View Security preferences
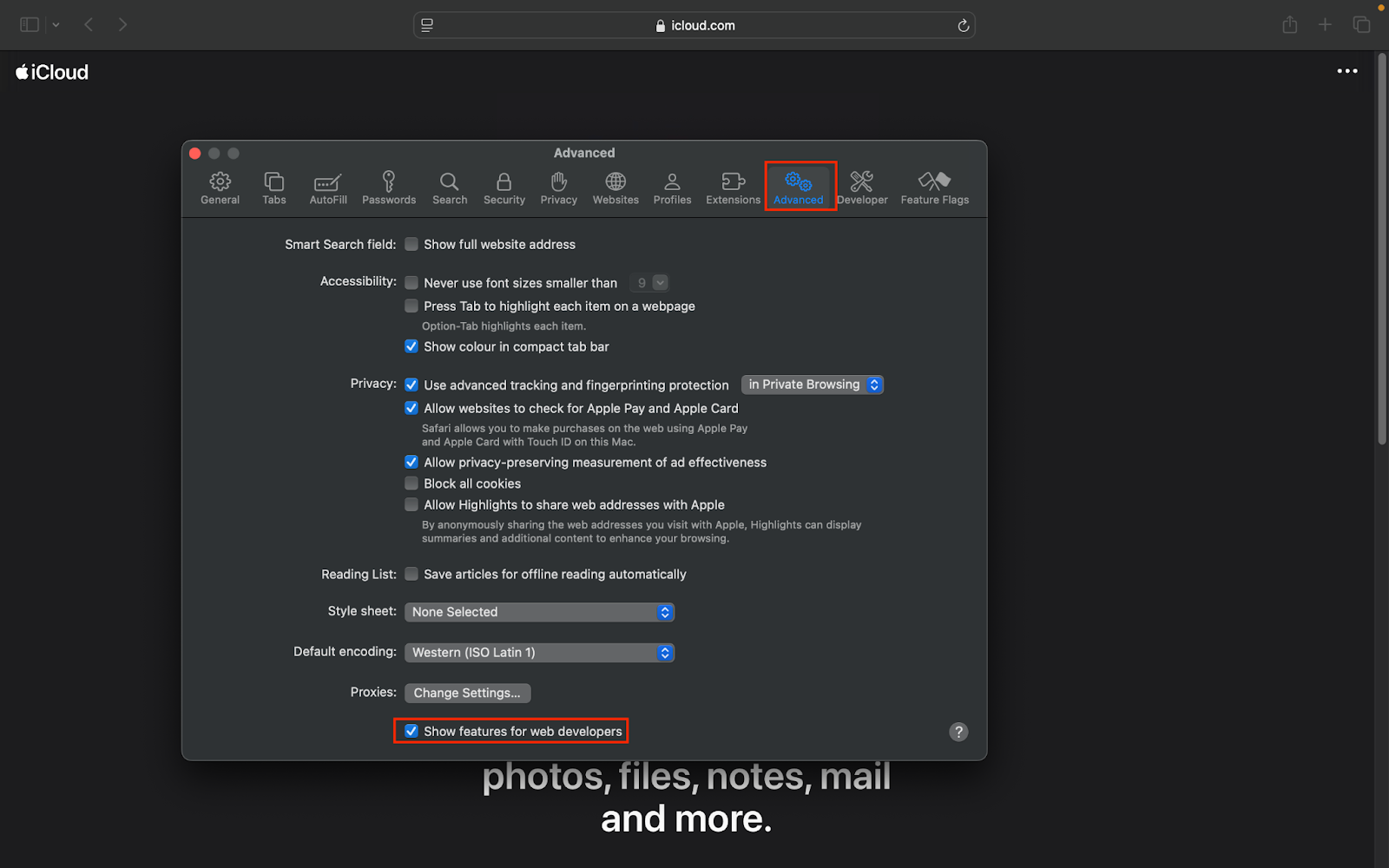The height and width of the screenshot is (868, 1389). click(x=504, y=187)
